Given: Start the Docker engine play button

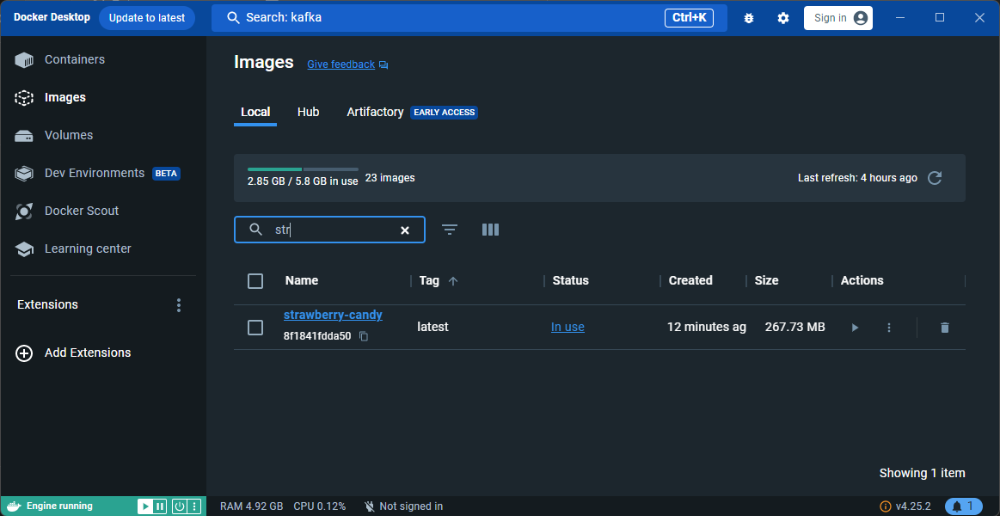Looking at the screenshot, I should [145, 506].
